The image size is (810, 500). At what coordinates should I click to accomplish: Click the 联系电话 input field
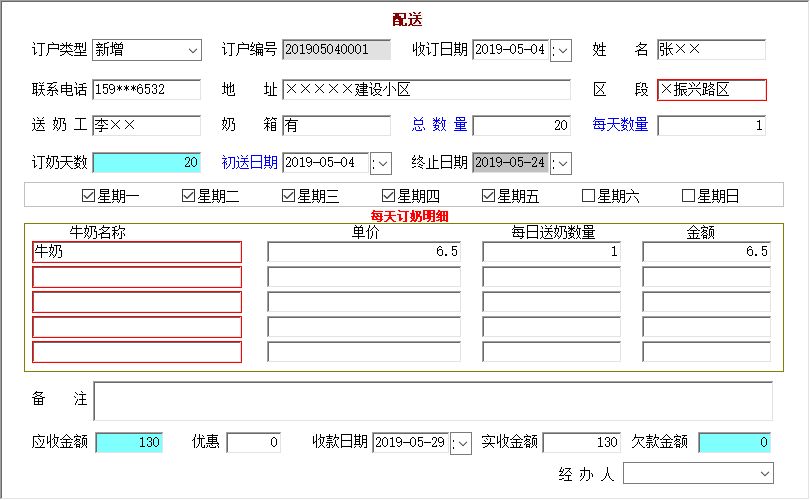[147, 89]
